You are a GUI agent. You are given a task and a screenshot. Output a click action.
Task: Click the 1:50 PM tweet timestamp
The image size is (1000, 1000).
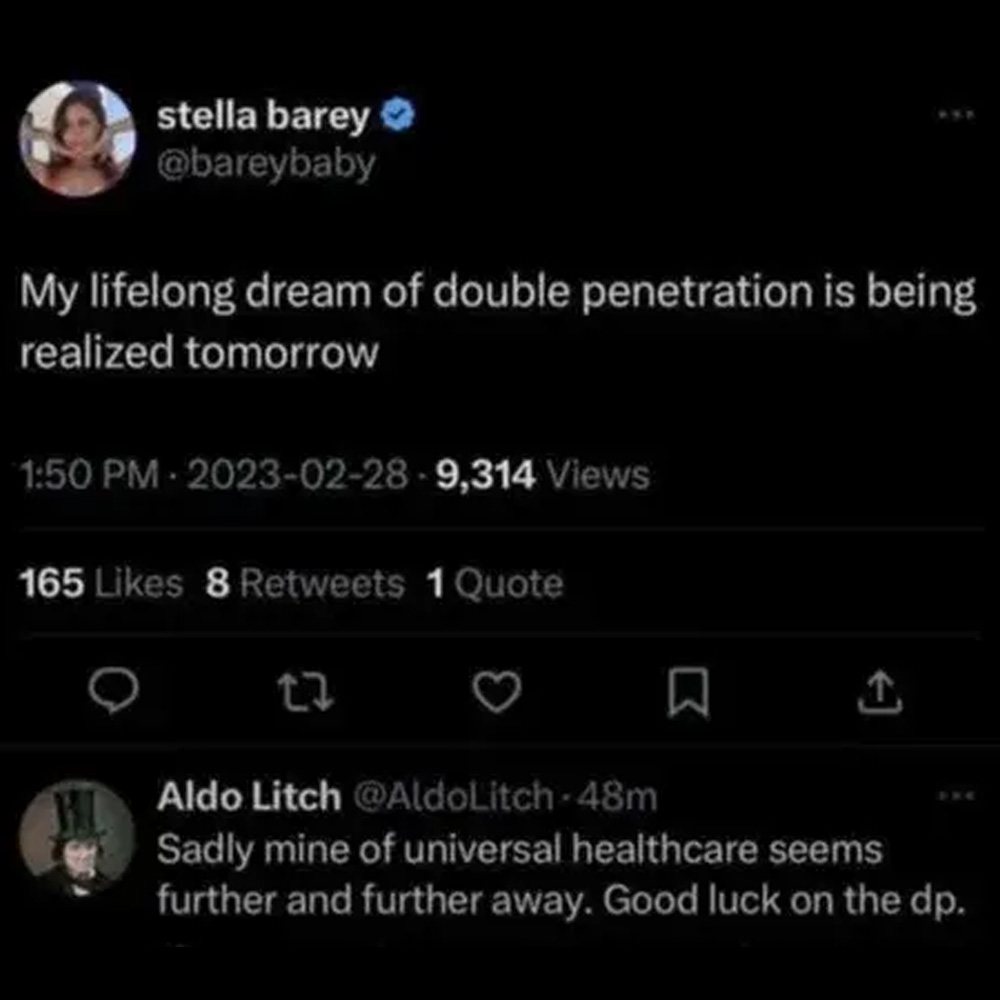click(x=89, y=475)
